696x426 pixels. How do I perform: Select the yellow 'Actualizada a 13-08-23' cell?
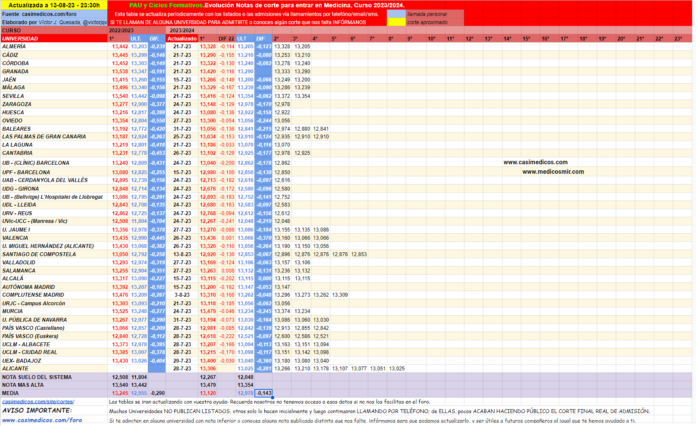[x=54, y=5]
